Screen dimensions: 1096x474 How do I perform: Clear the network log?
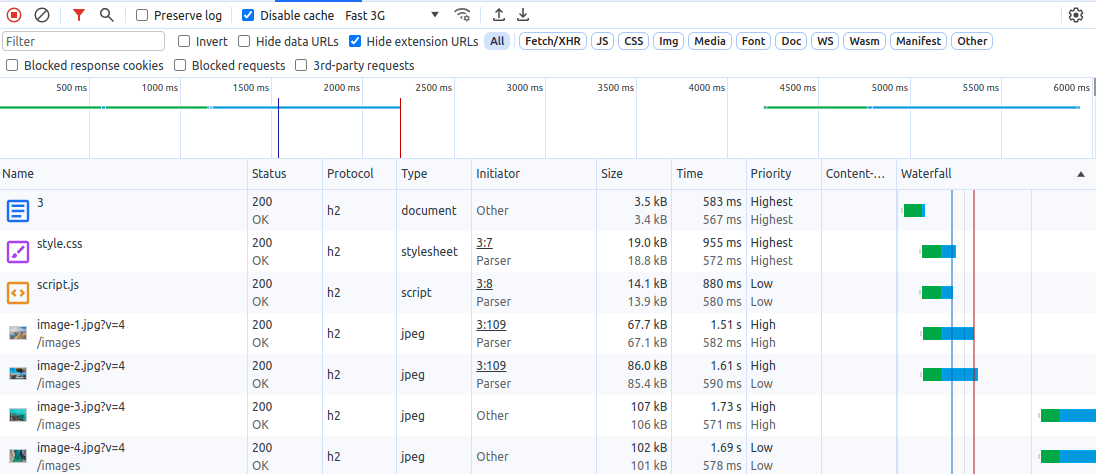pyautogui.click(x=42, y=15)
